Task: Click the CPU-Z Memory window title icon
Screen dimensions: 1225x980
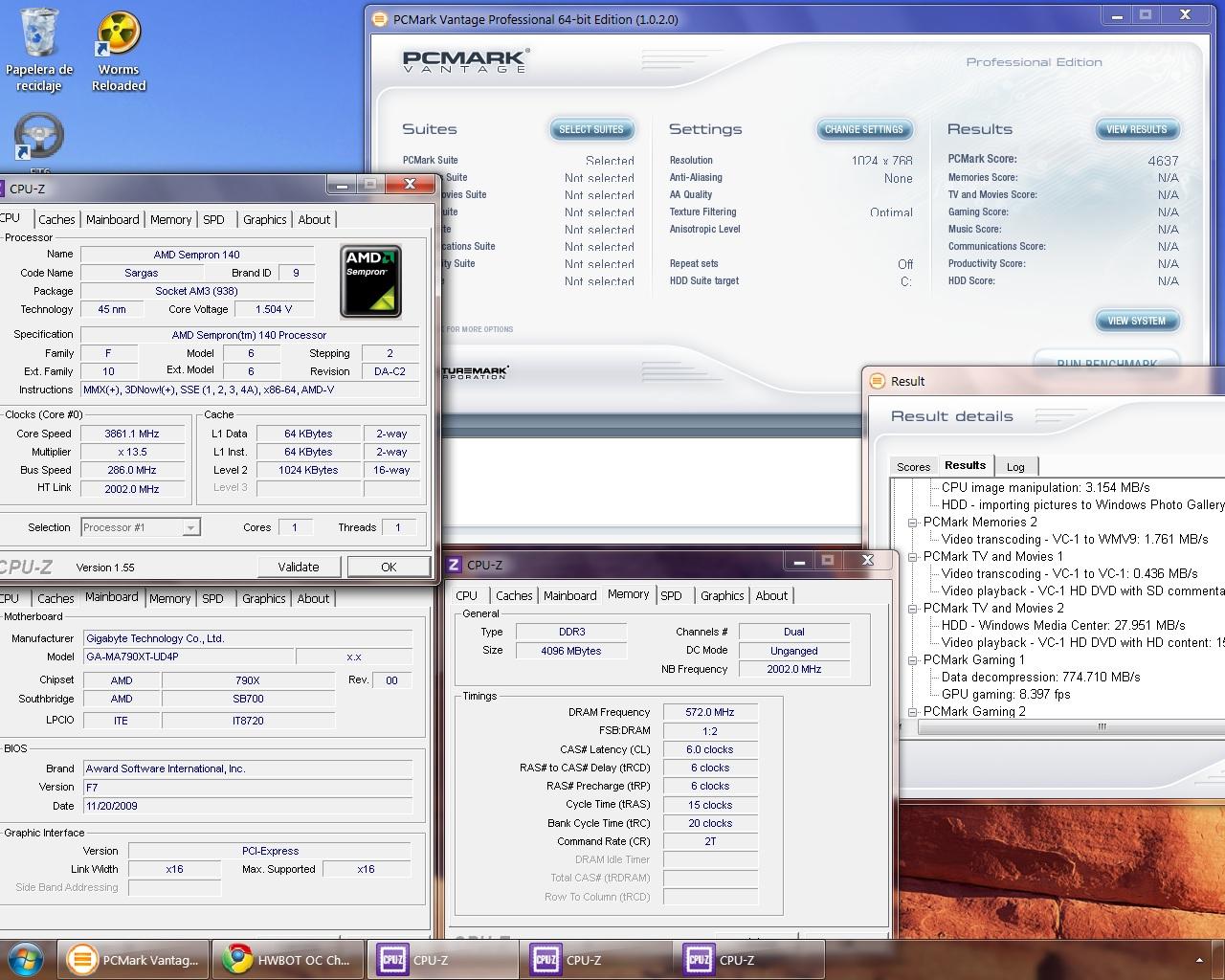Action: [x=455, y=565]
